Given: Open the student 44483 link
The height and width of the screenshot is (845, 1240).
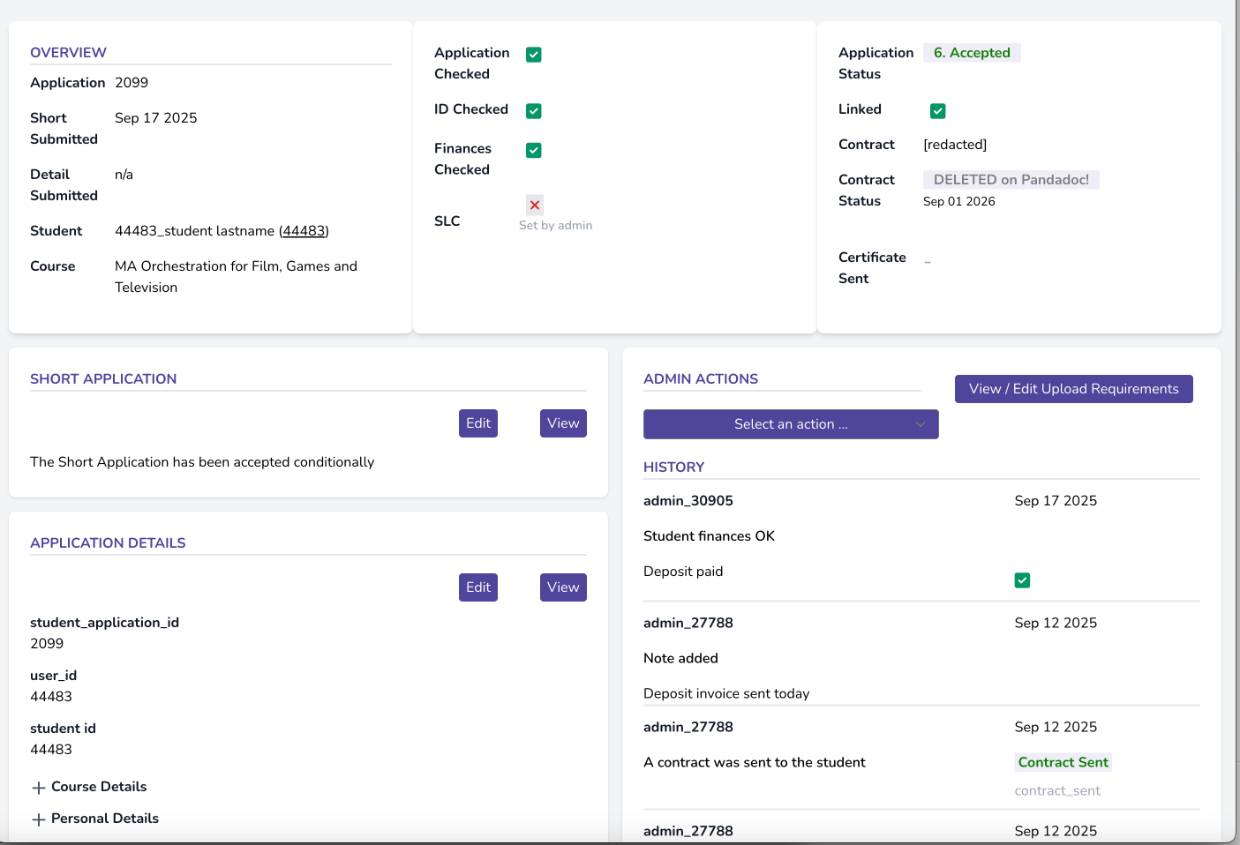Looking at the screenshot, I should click(x=304, y=231).
